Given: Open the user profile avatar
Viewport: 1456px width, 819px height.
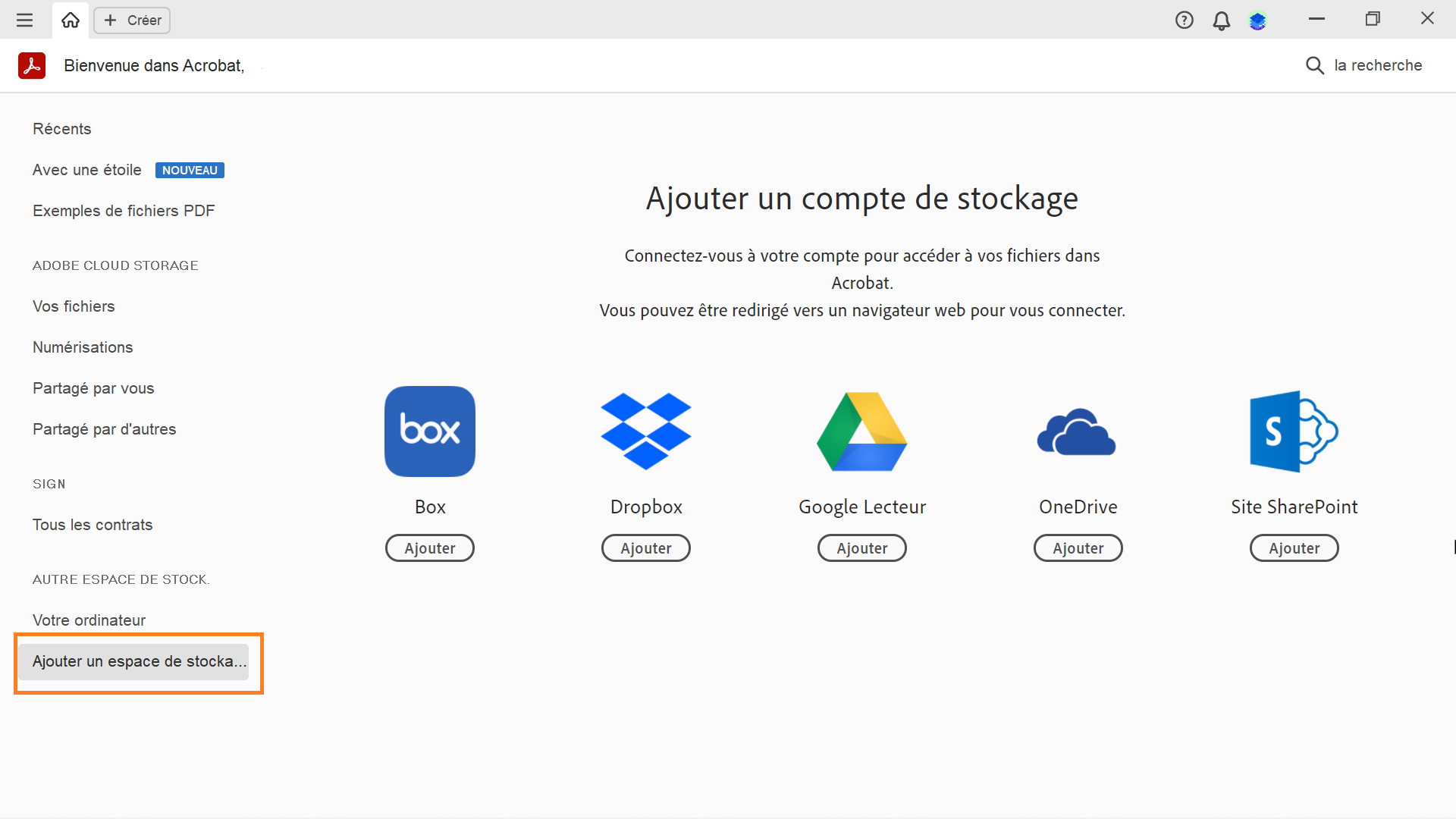Looking at the screenshot, I should click(x=1258, y=20).
